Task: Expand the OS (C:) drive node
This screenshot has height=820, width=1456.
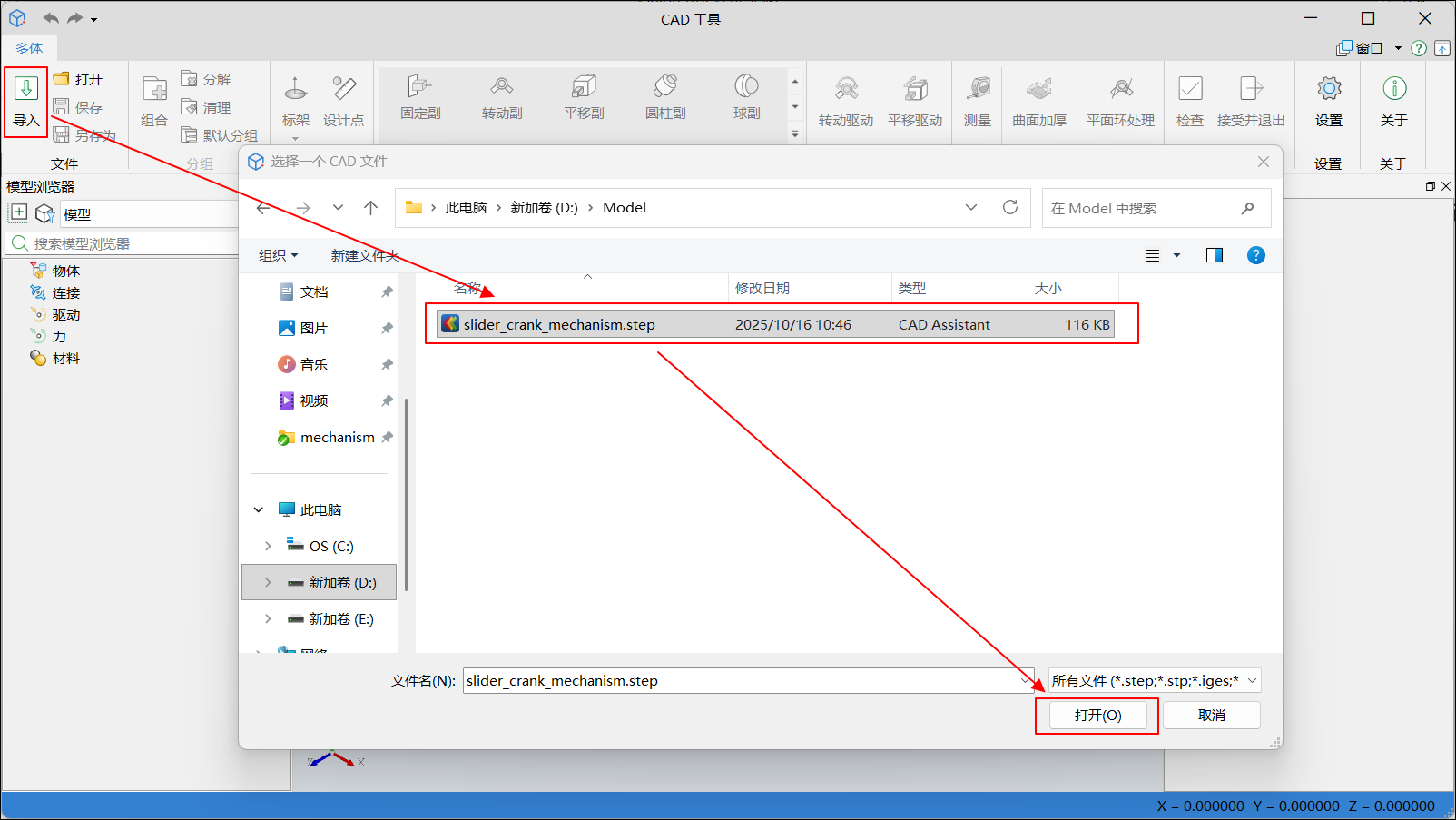Action: coord(268,546)
